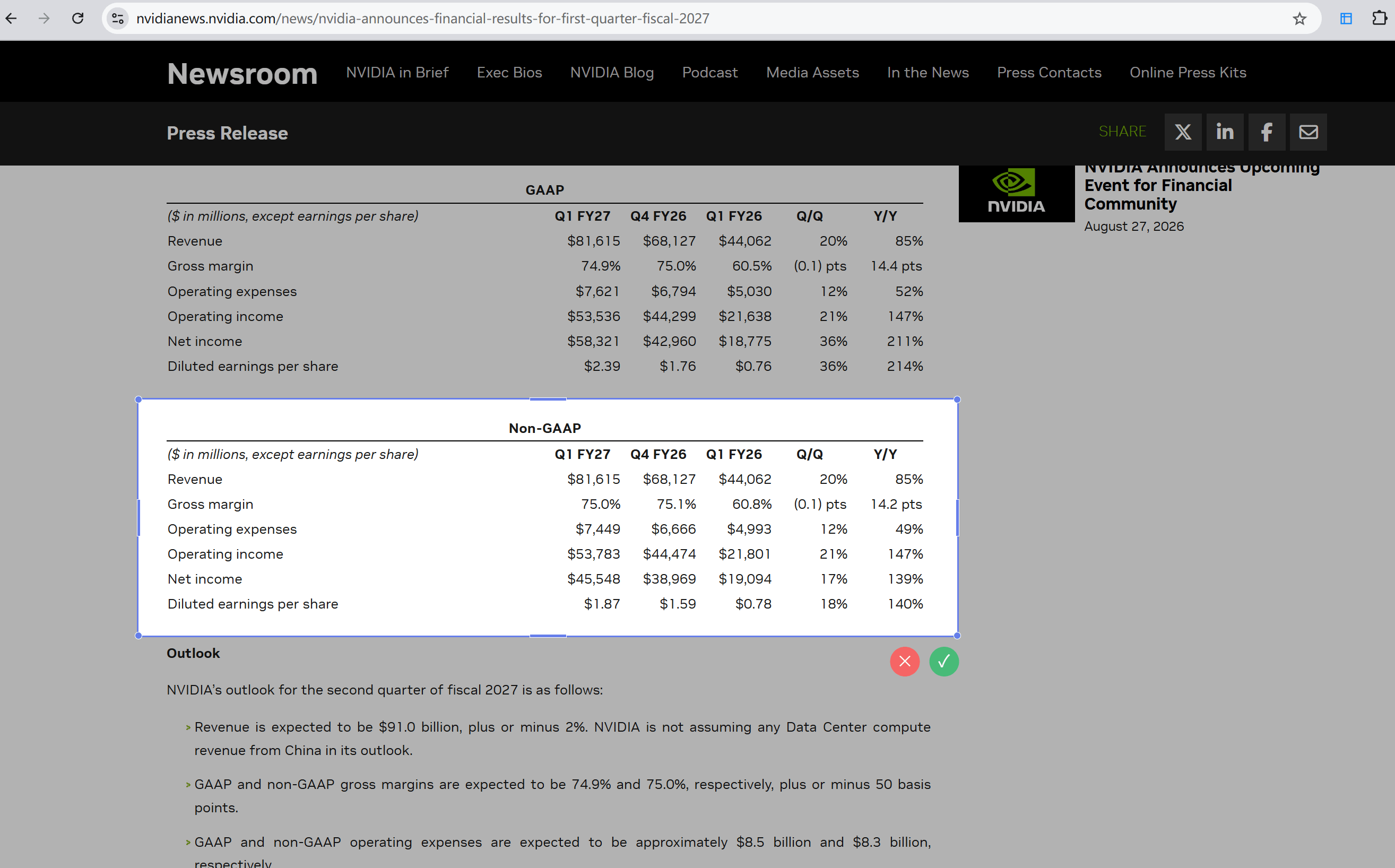Select Non-GAAP gross margin 75.0%
This screenshot has width=1395, height=868.
tap(601, 504)
